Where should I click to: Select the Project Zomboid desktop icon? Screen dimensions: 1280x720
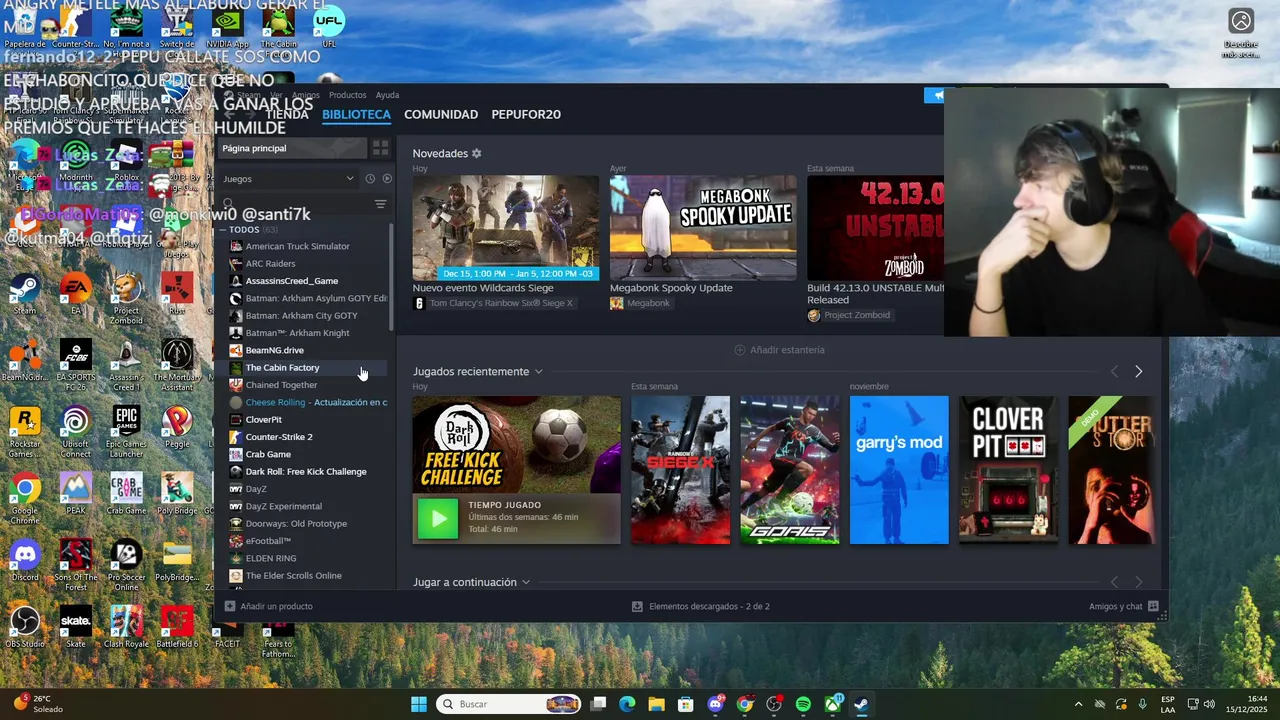click(126, 298)
